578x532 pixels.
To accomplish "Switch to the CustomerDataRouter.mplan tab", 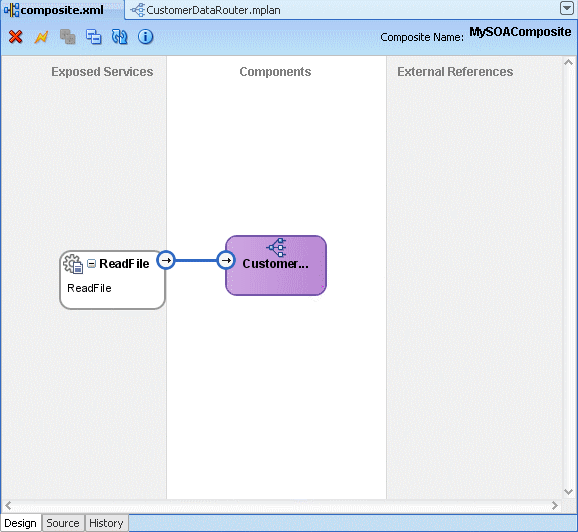I will click(206, 10).
